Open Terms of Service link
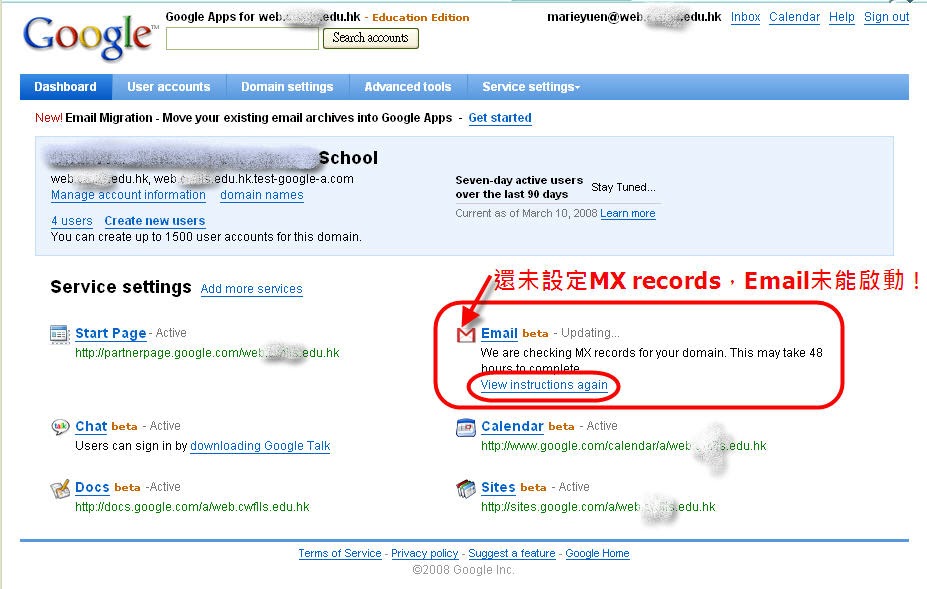This screenshot has height=589, width=927. pos(340,554)
